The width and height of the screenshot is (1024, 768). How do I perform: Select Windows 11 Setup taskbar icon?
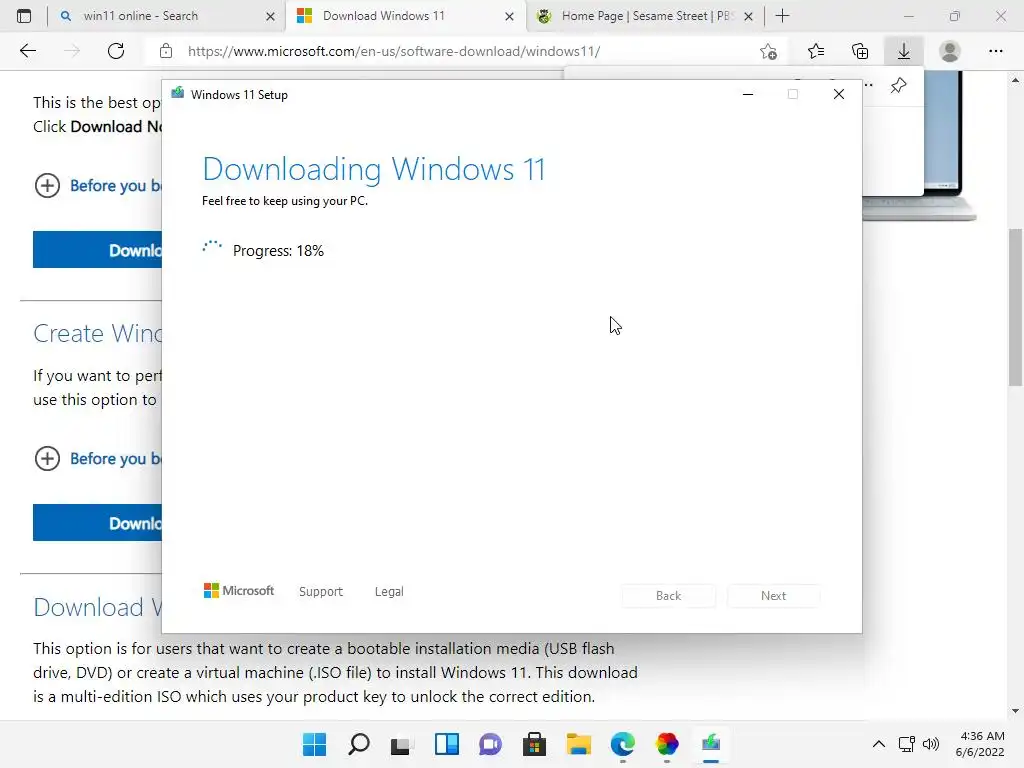tap(711, 744)
